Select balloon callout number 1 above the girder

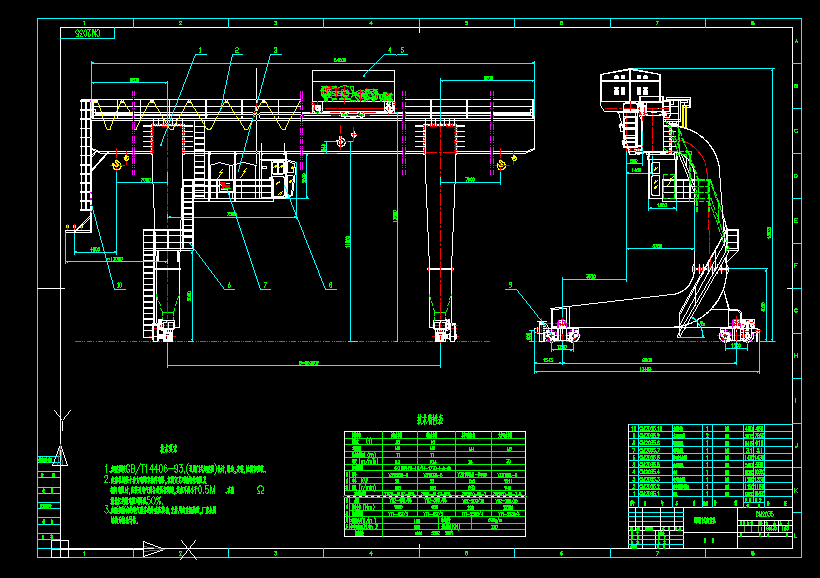point(200,50)
